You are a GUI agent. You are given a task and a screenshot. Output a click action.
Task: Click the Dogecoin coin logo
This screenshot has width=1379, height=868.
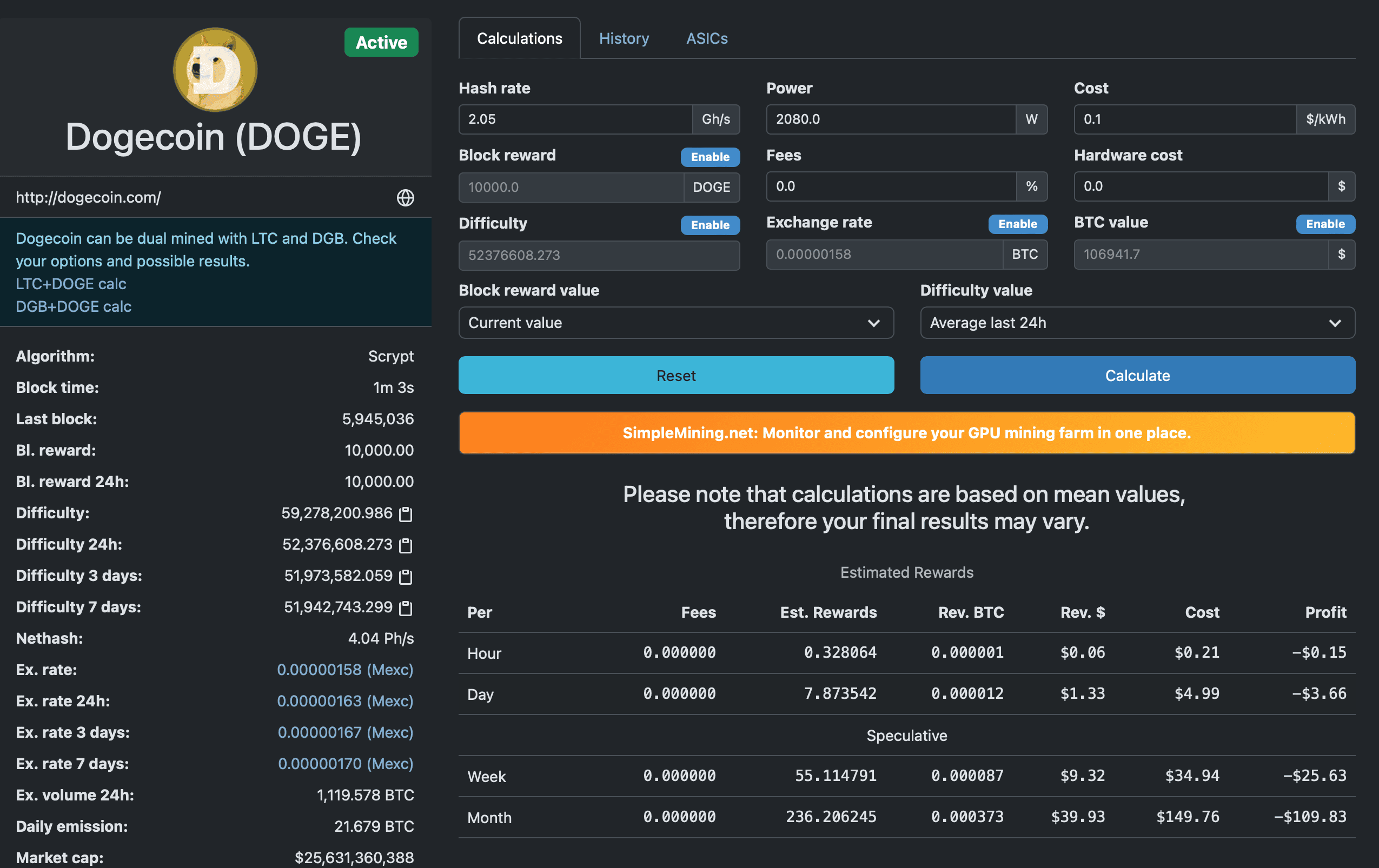click(x=215, y=70)
